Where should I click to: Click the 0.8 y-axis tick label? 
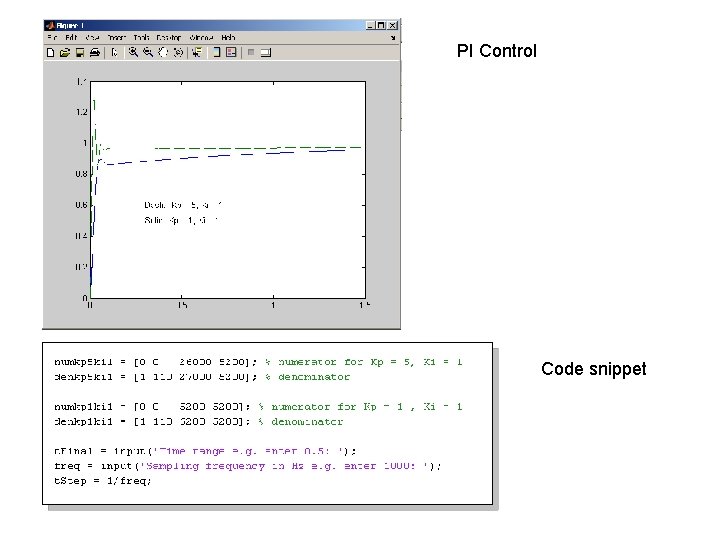coord(81,174)
